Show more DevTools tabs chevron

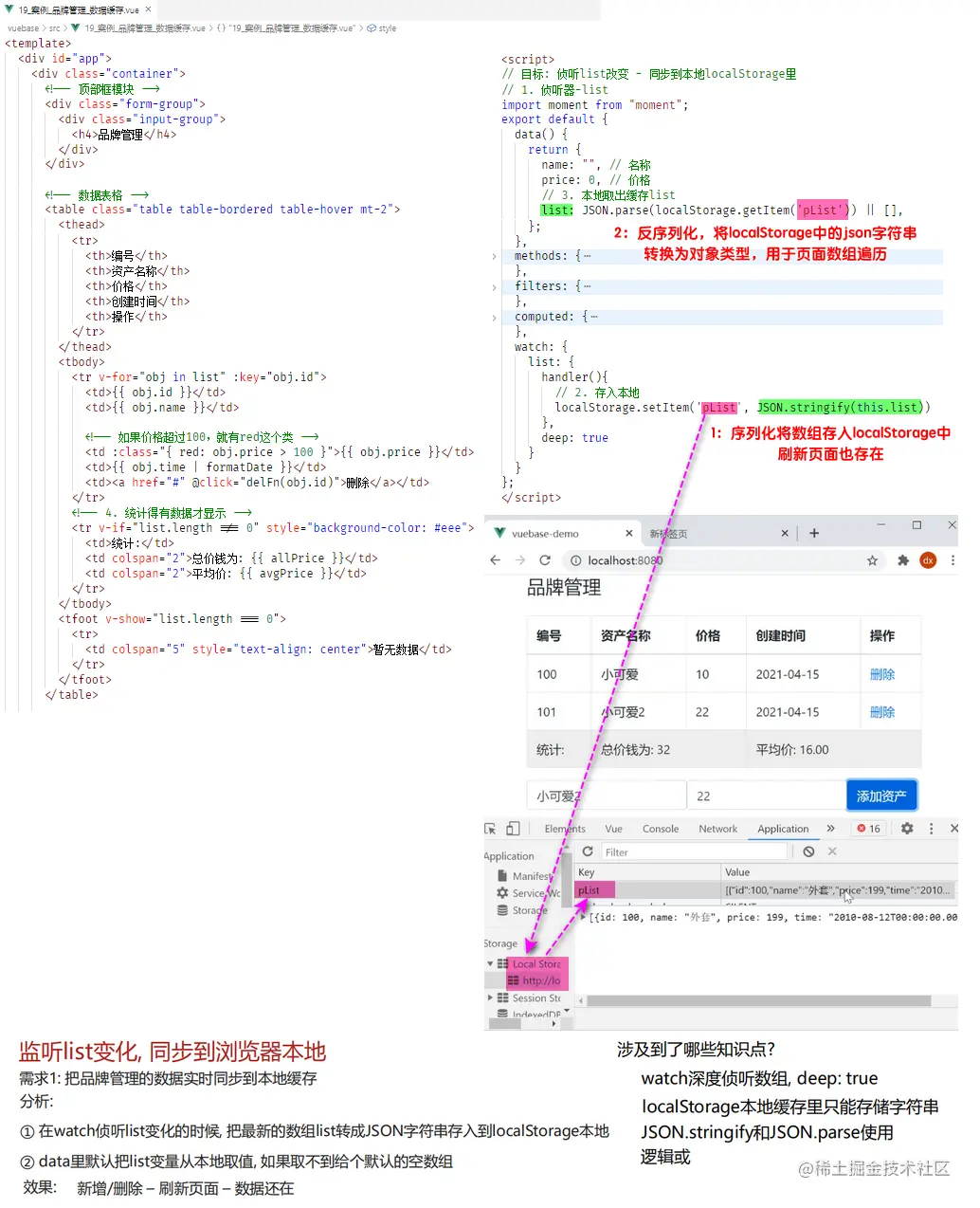click(831, 829)
